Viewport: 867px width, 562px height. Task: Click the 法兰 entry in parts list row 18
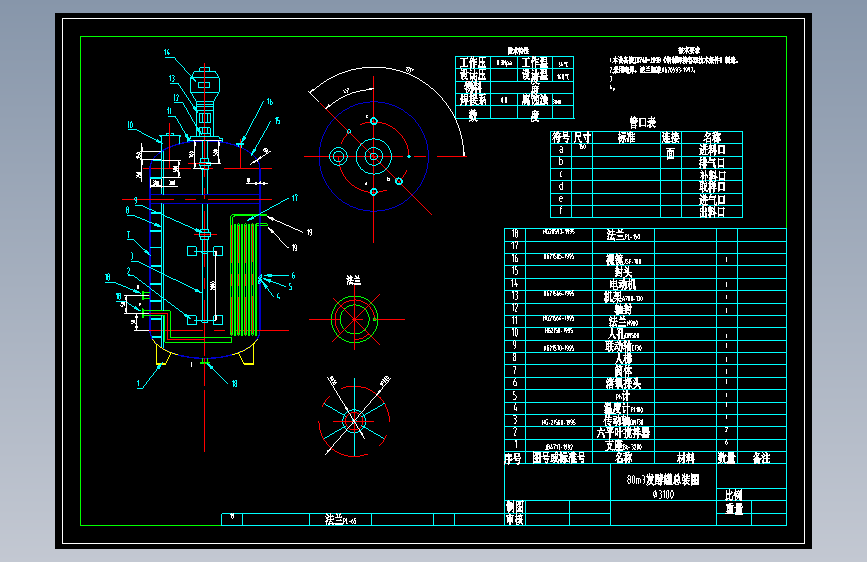tap(623, 235)
